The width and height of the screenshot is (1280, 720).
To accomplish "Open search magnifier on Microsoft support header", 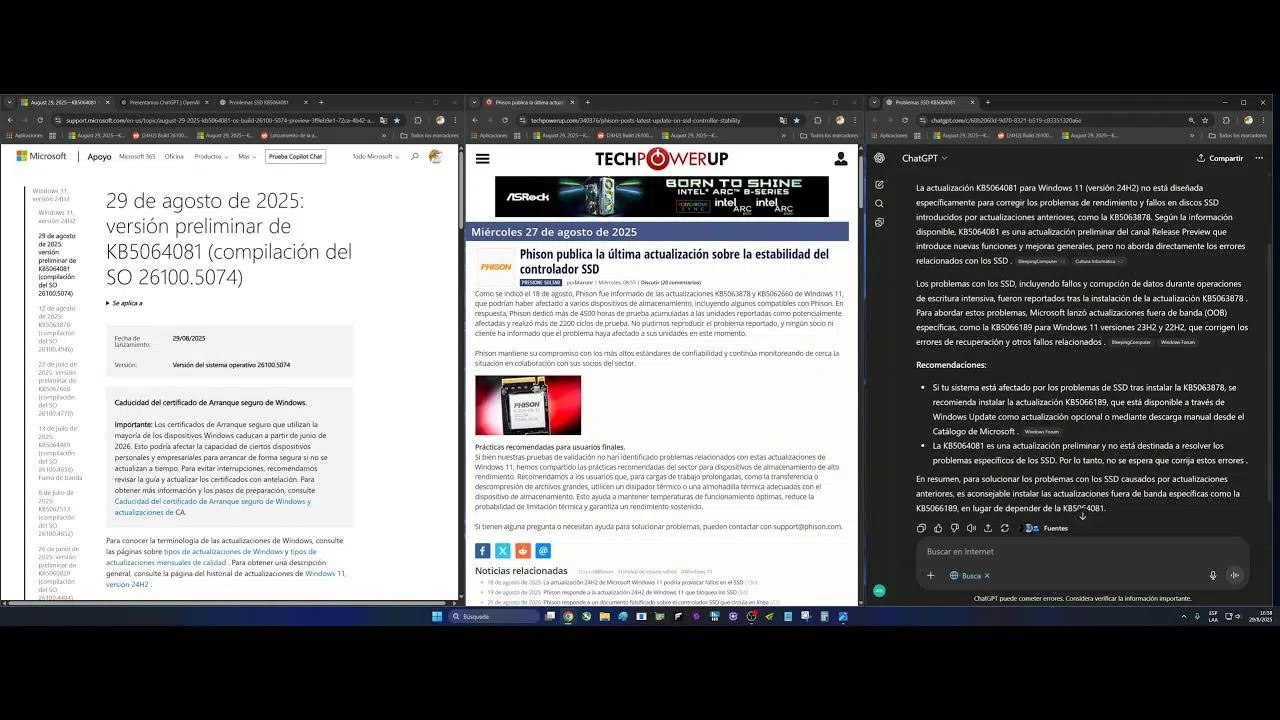I will point(415,157).
